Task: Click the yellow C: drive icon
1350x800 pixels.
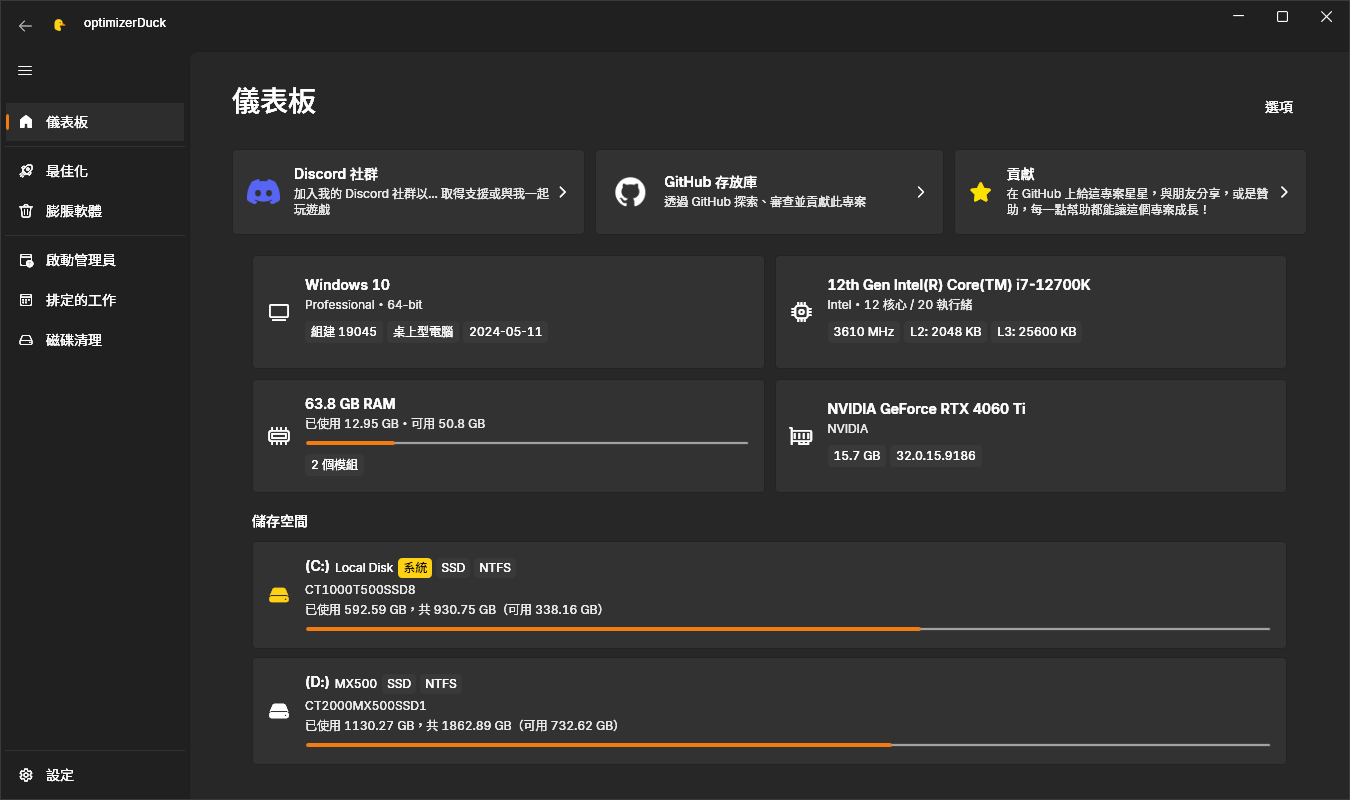Action: pyautogui.click(x=279, y=596)
